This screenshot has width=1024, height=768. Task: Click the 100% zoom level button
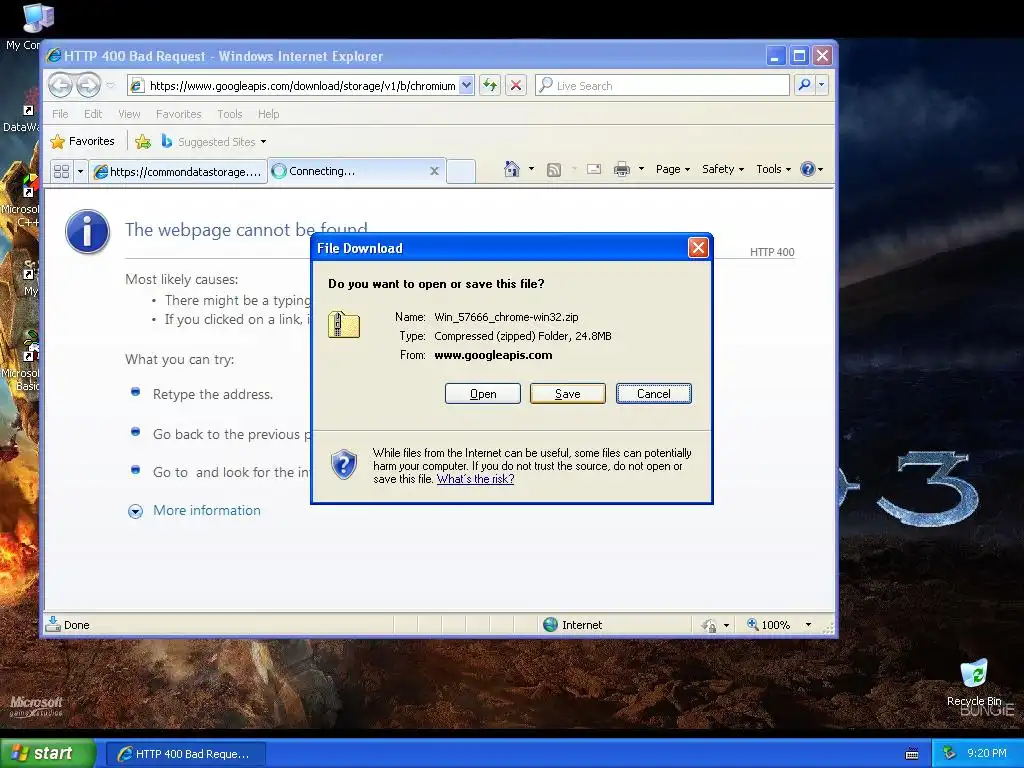769,625
